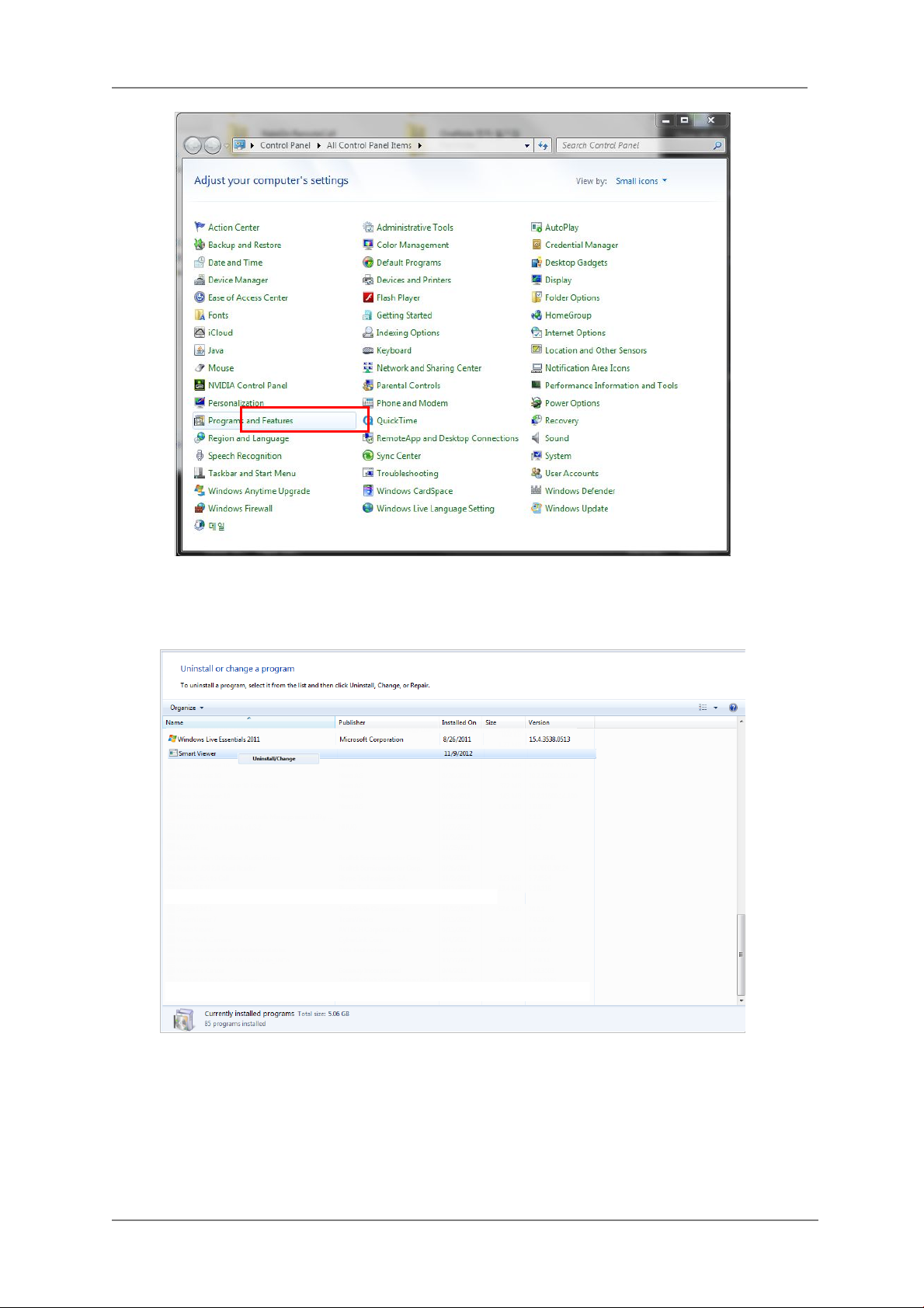Click the All Control Panel Items breadcrumb
The width and height of the screenshot is (924, 1308).
pos(369,145)
